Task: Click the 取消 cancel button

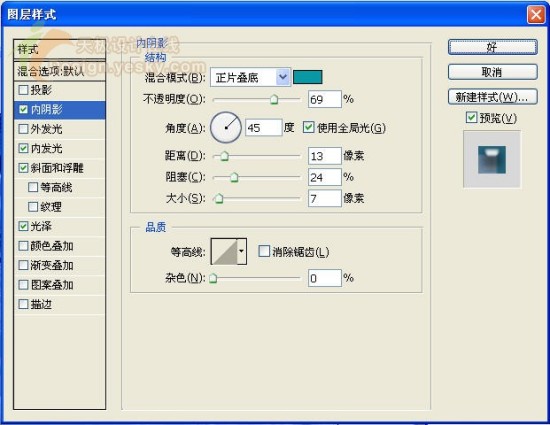Action: click(x=492, y=72)
